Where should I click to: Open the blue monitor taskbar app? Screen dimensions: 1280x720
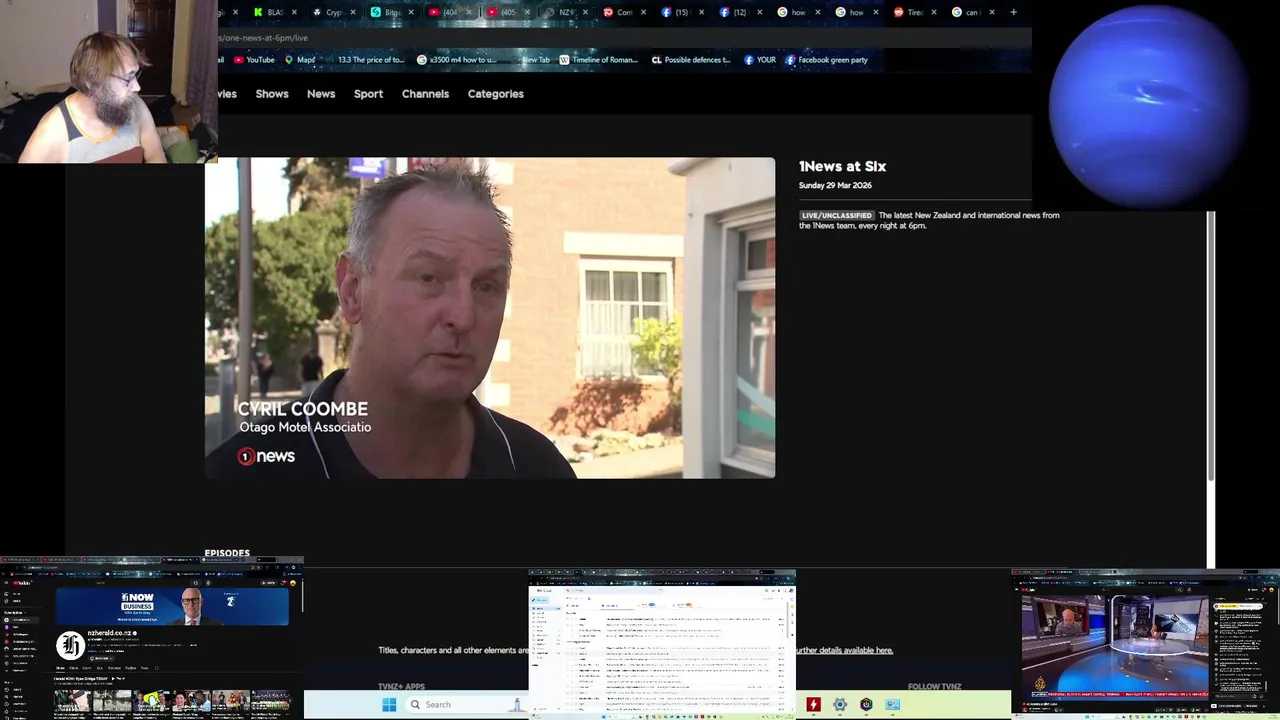coord(892,705)
